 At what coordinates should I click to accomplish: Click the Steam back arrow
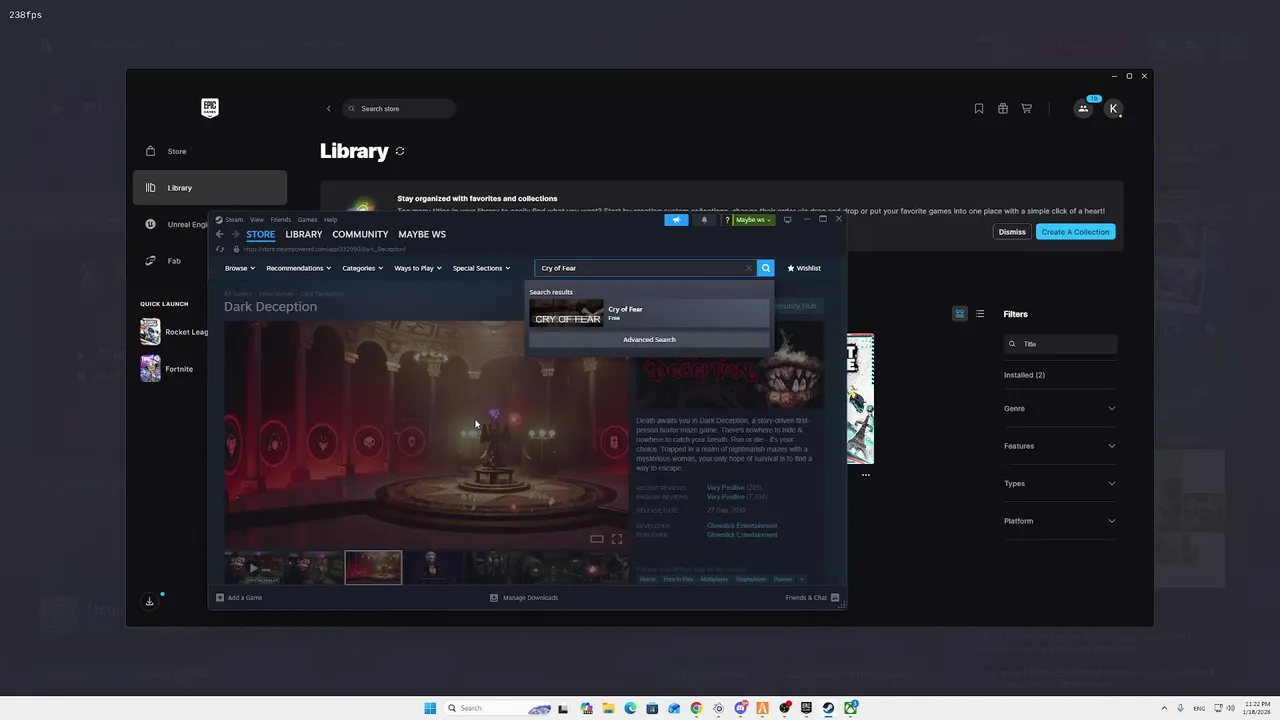pos(220,234)
